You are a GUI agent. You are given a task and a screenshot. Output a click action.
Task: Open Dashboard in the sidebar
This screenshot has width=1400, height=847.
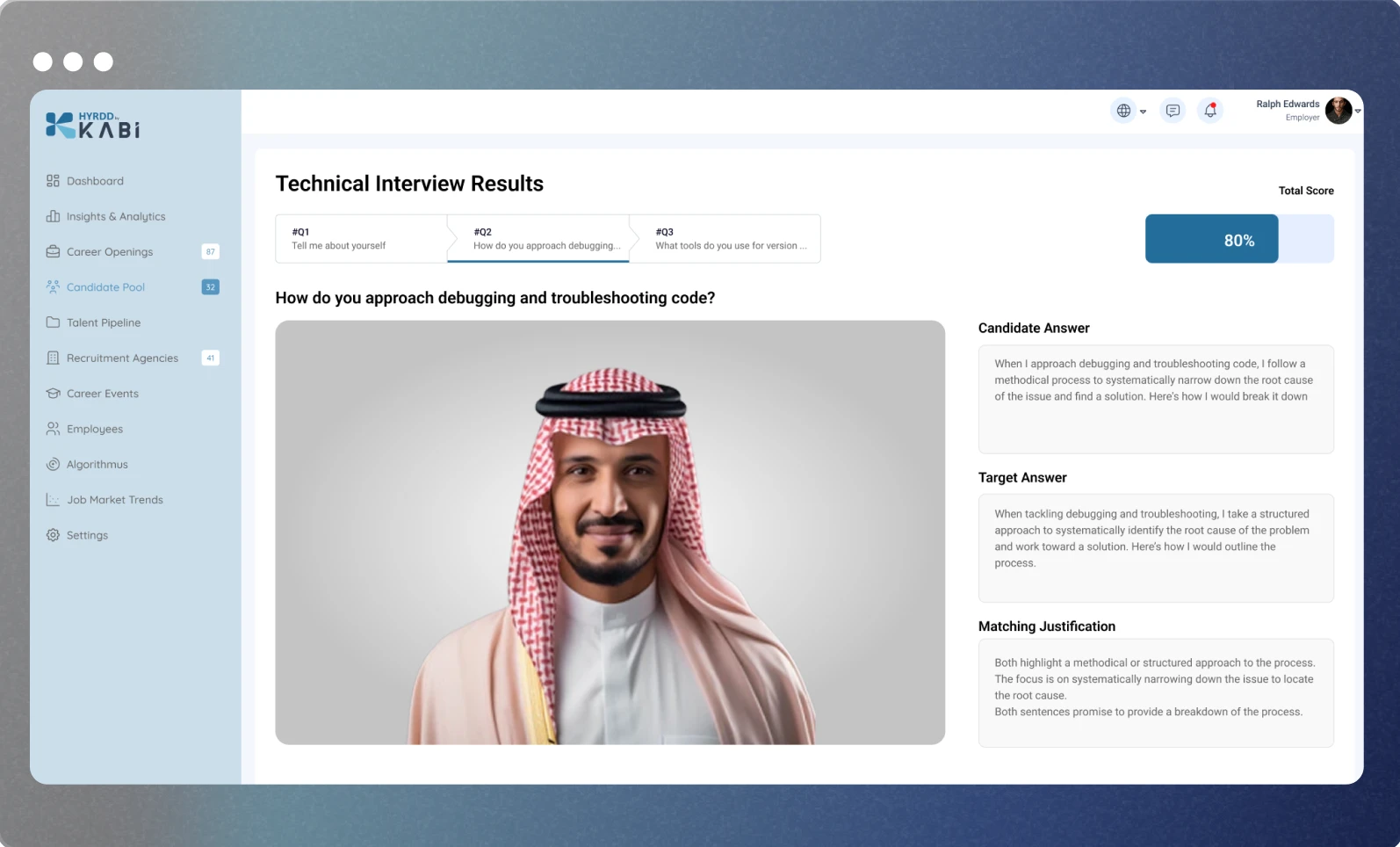pyautogui.click(x=95, y=181)
